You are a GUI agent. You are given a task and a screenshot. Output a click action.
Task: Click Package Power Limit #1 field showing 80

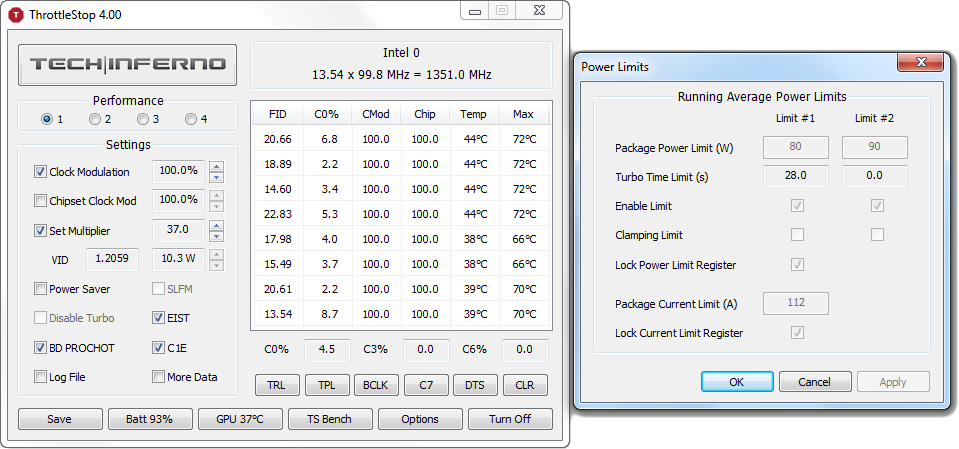coord(796,147)
